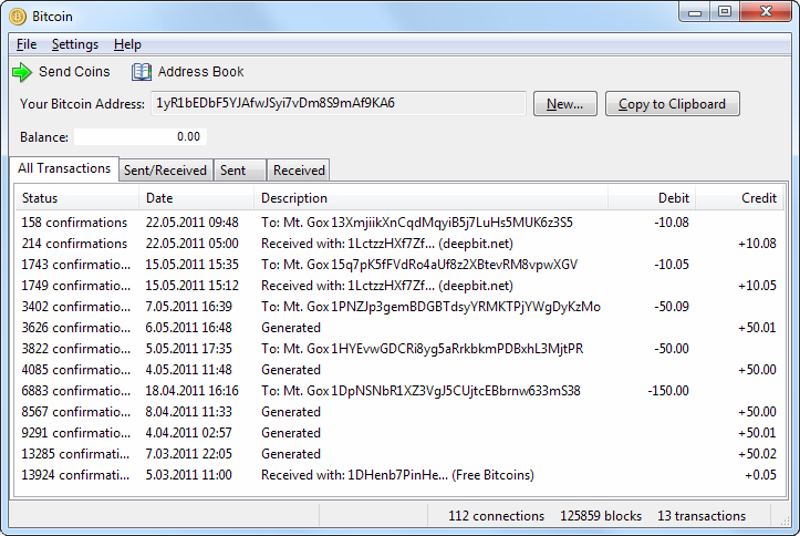Sort by the Description column header
The height and width of the screenshot is (536, 800).
pyautogui.click(x=431, y=198)
